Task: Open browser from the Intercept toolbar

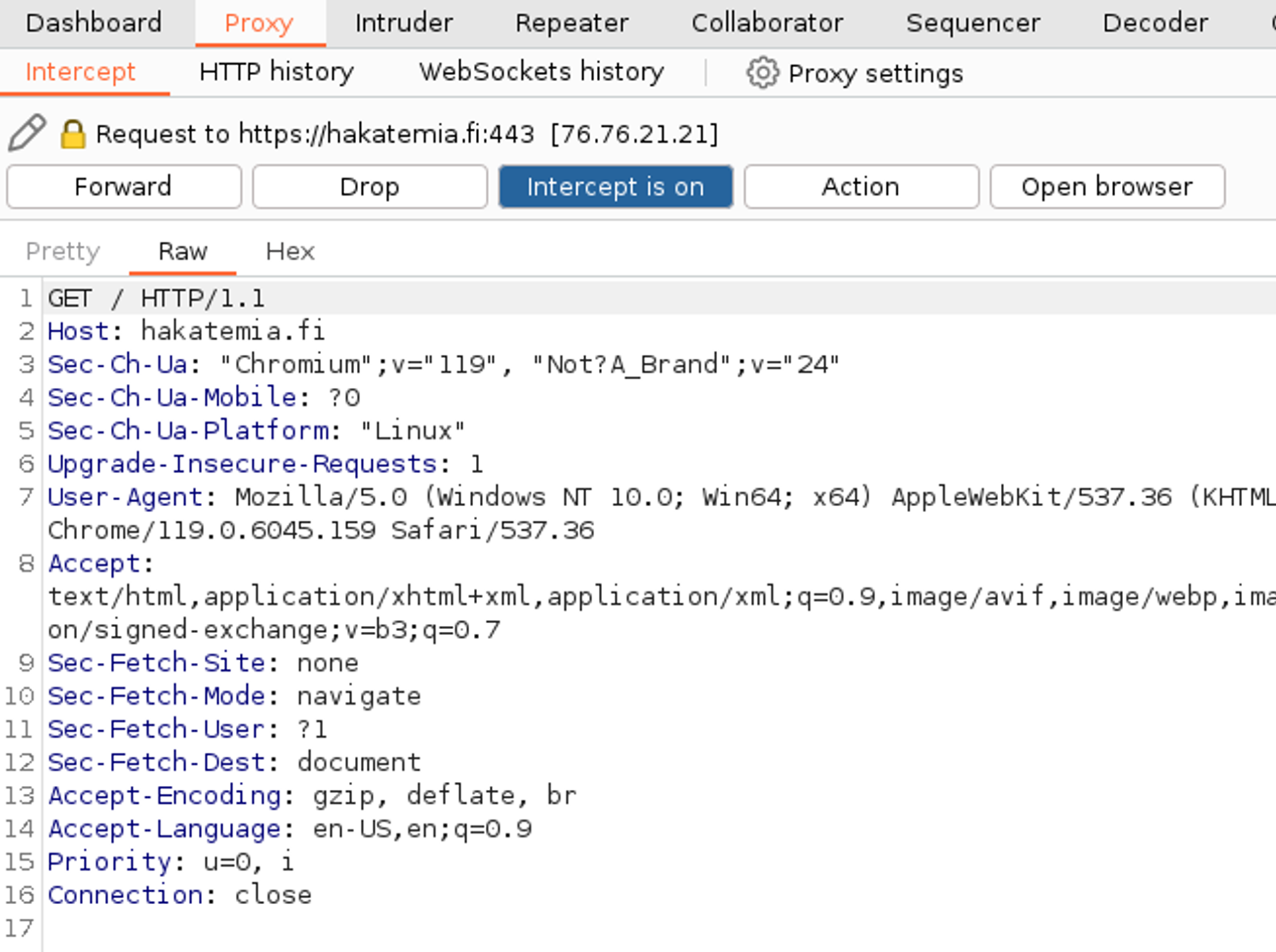Action: (x=1107, y=187)
